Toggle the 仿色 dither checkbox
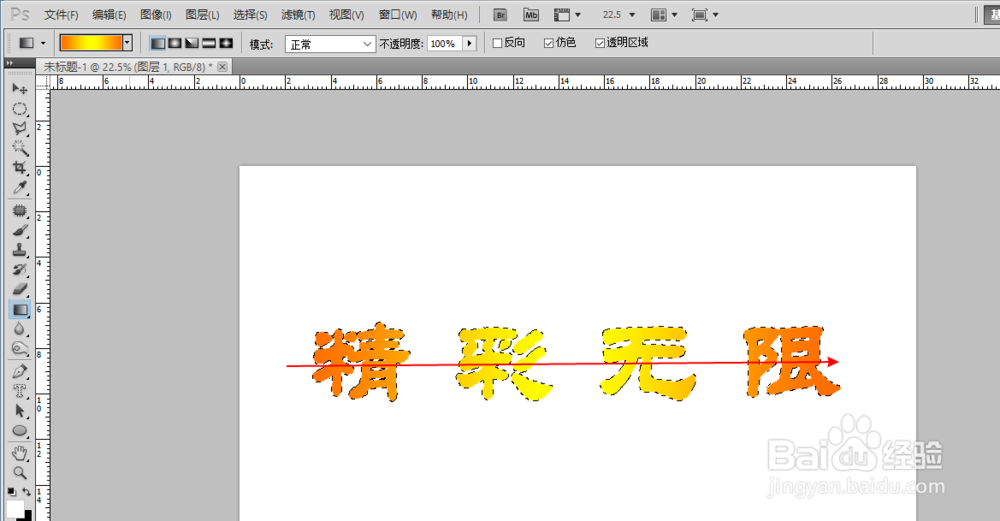The image size is (1000, 521). tap(548, 43)
